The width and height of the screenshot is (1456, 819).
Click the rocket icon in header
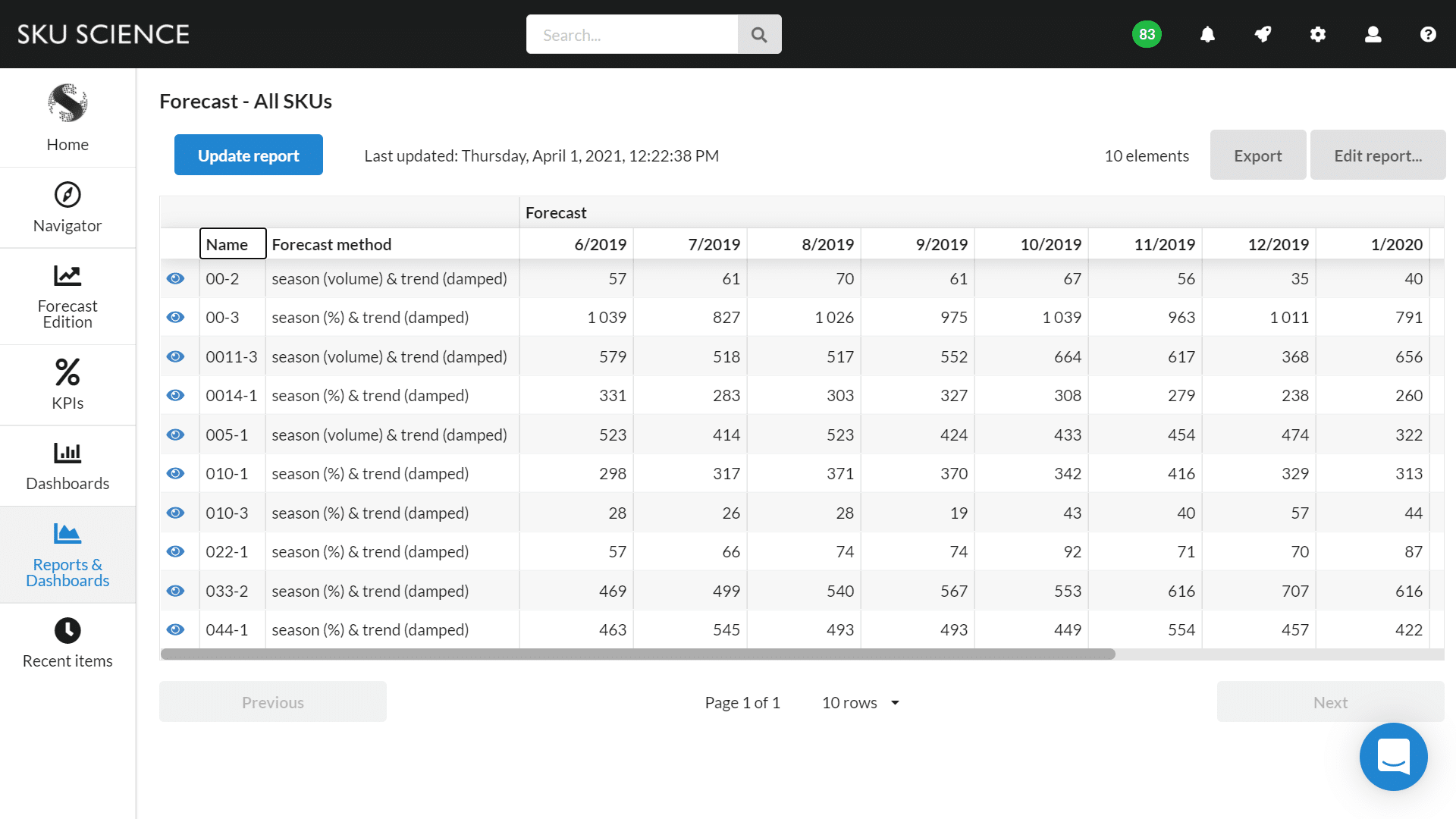click(1263, 34)
